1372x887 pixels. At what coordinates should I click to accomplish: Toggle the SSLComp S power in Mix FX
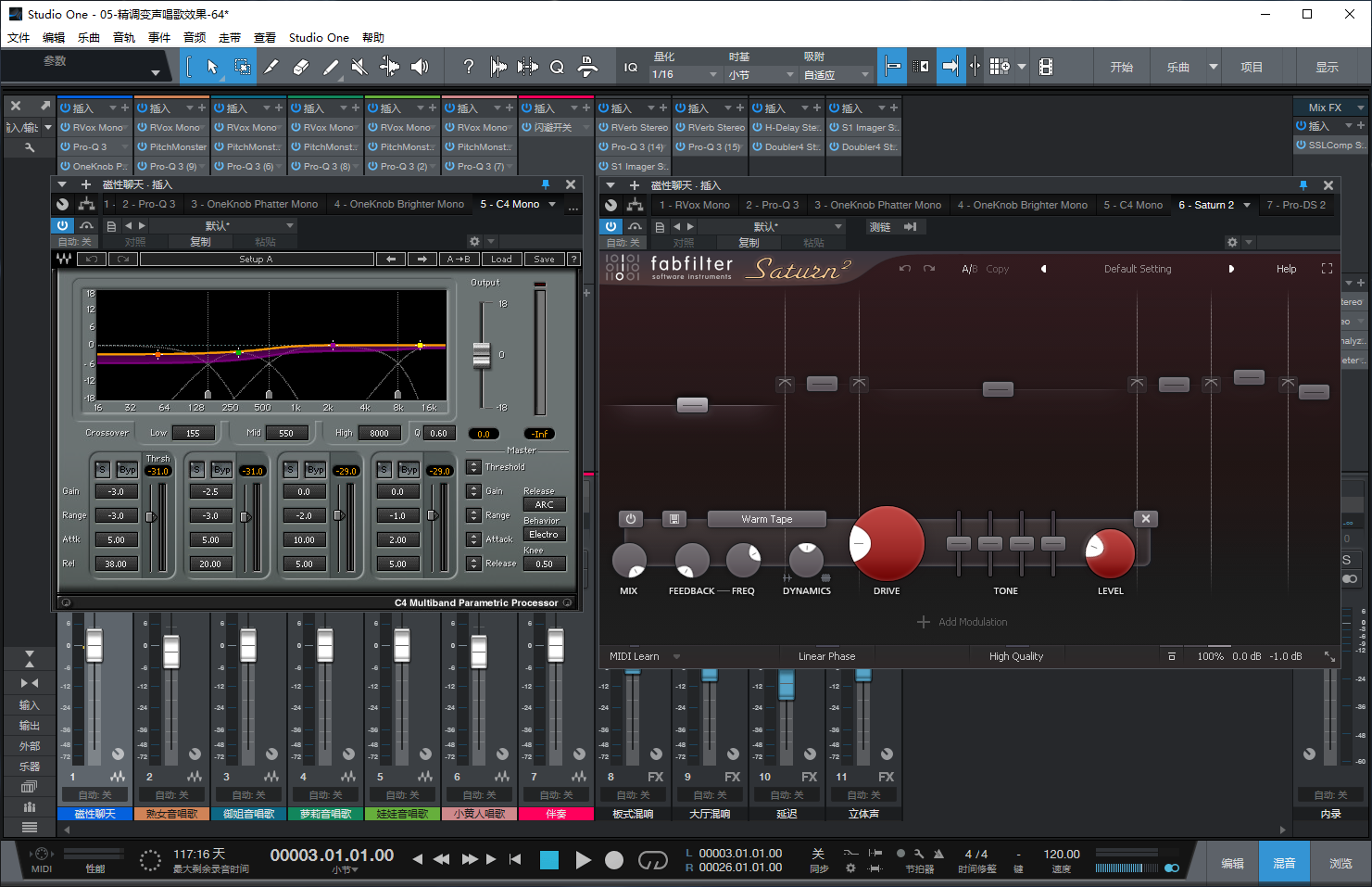tap(1302, 145)
